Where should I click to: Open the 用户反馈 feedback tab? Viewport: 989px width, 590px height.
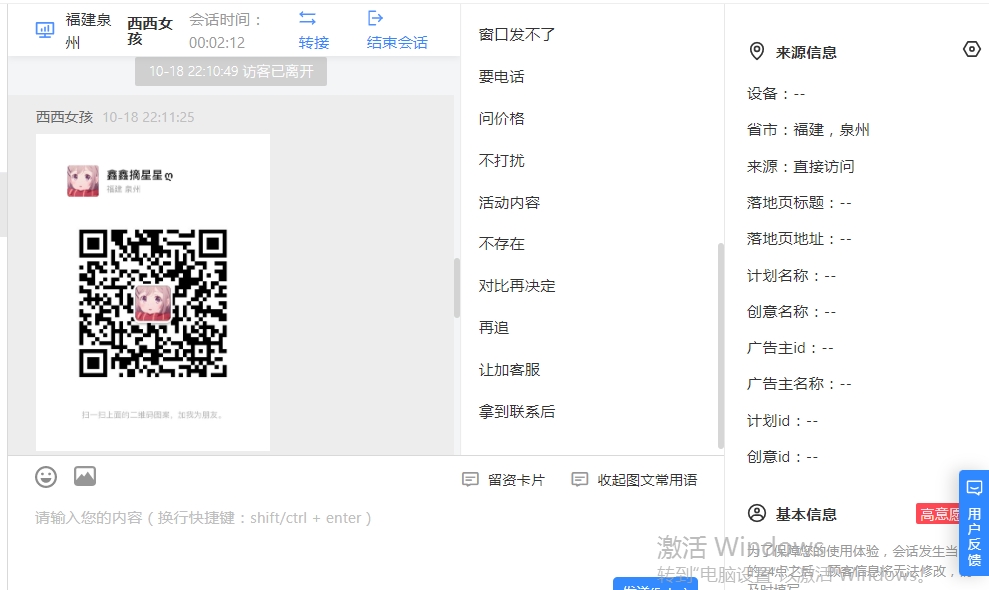click(x=974, y=523)
